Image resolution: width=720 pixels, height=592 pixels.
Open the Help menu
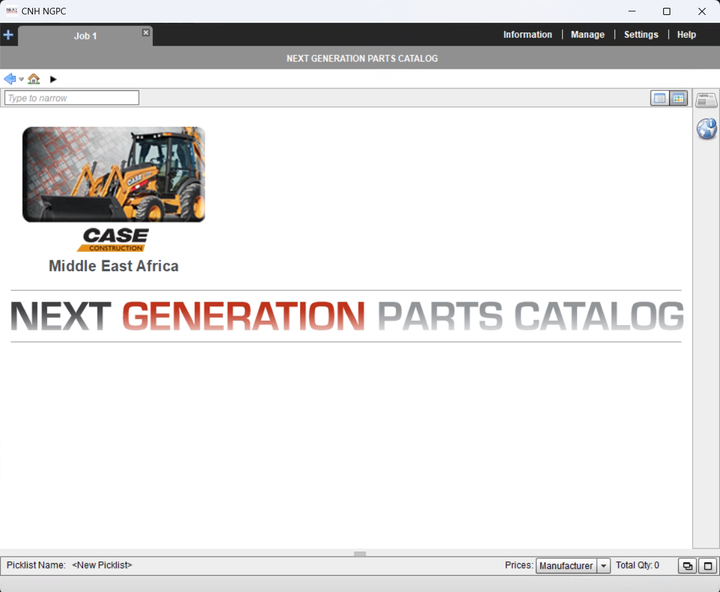tap(686, 34)
